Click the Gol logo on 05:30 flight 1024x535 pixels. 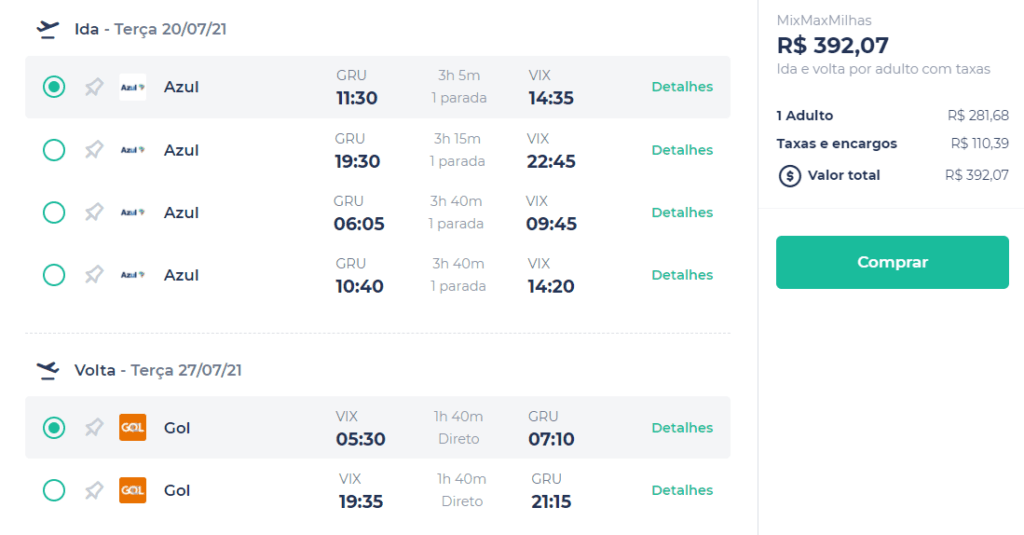(x=133, y=428)
